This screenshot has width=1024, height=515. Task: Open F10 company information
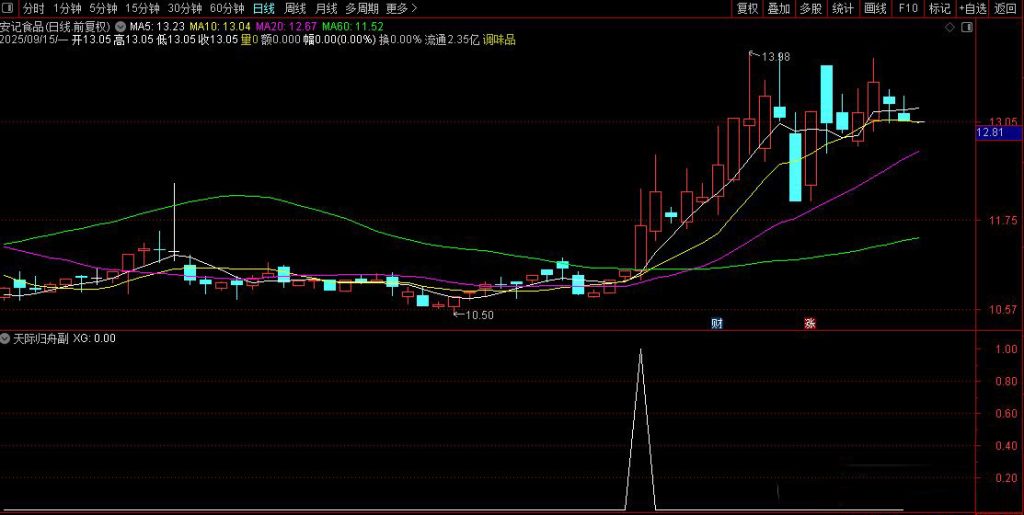coord(908,9)
